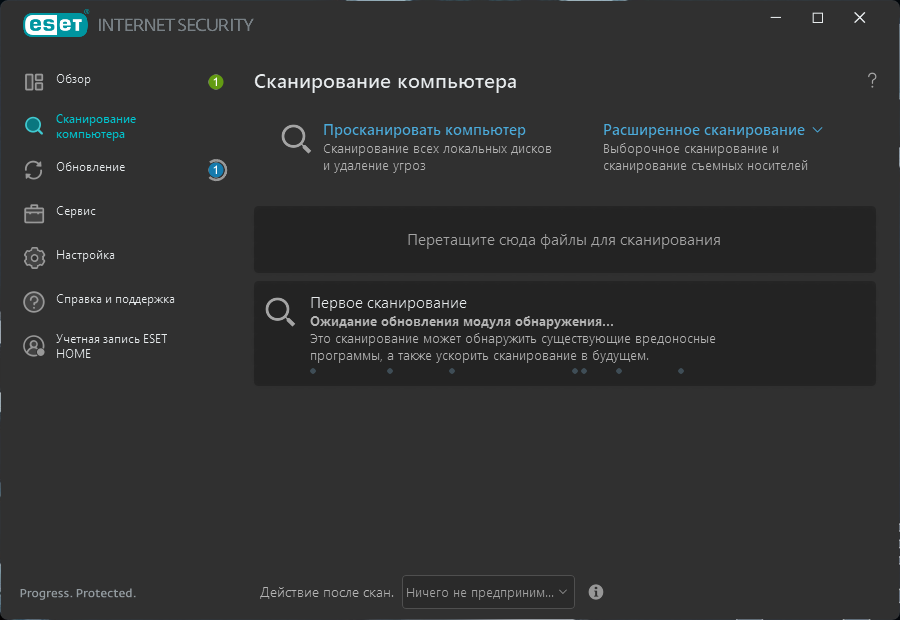
Task: Click the ESET logo in the header
Action: point(56,24)
